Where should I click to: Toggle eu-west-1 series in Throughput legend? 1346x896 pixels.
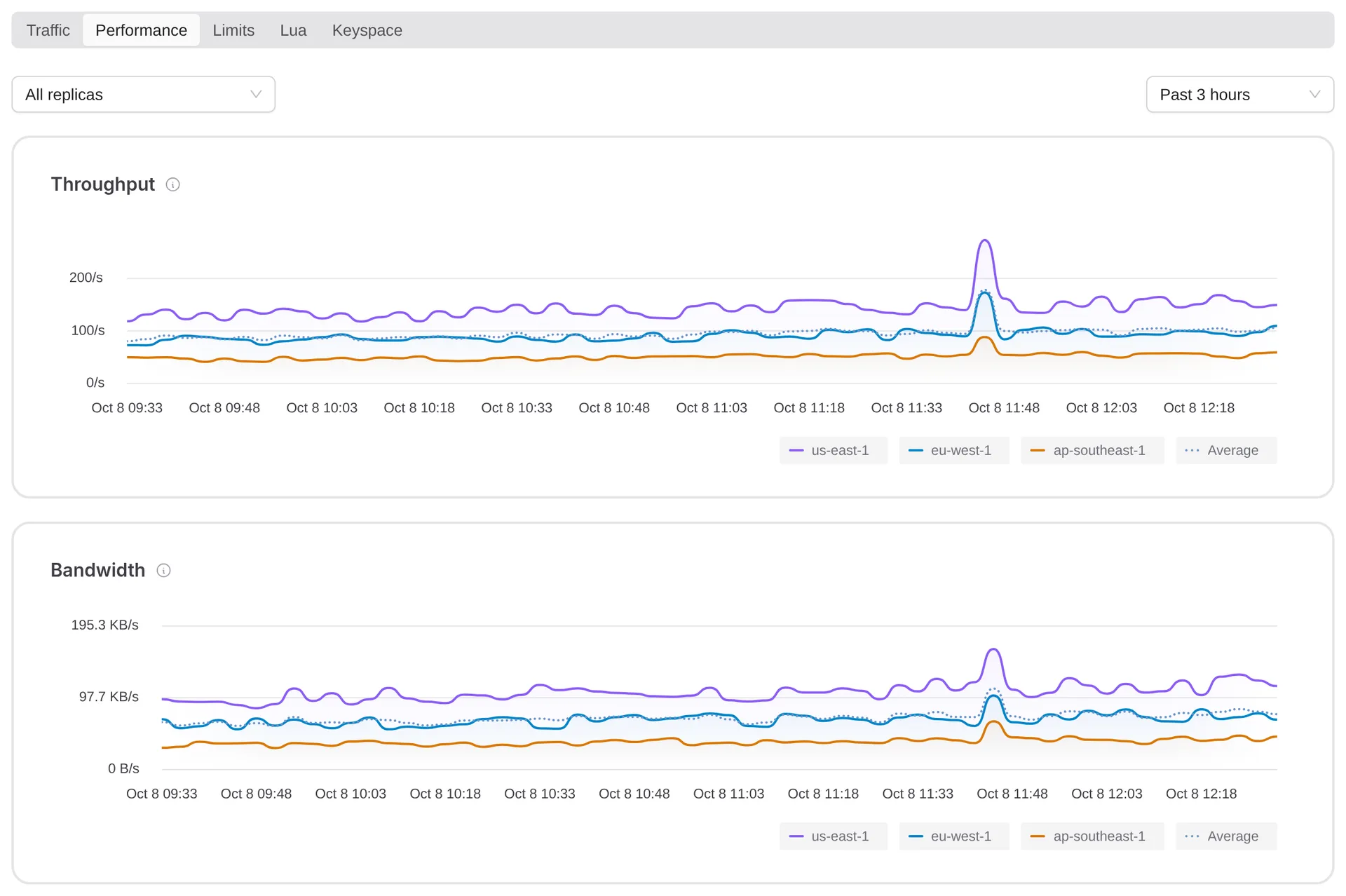[953, 450]
